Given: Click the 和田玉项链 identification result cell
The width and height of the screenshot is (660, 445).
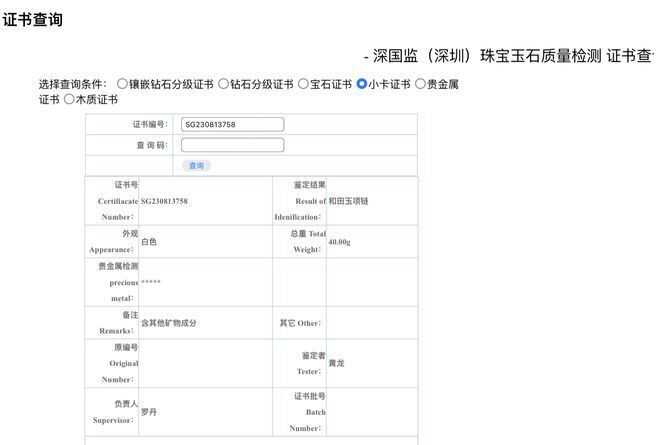Looking at the screenshot, I should 348,201.
